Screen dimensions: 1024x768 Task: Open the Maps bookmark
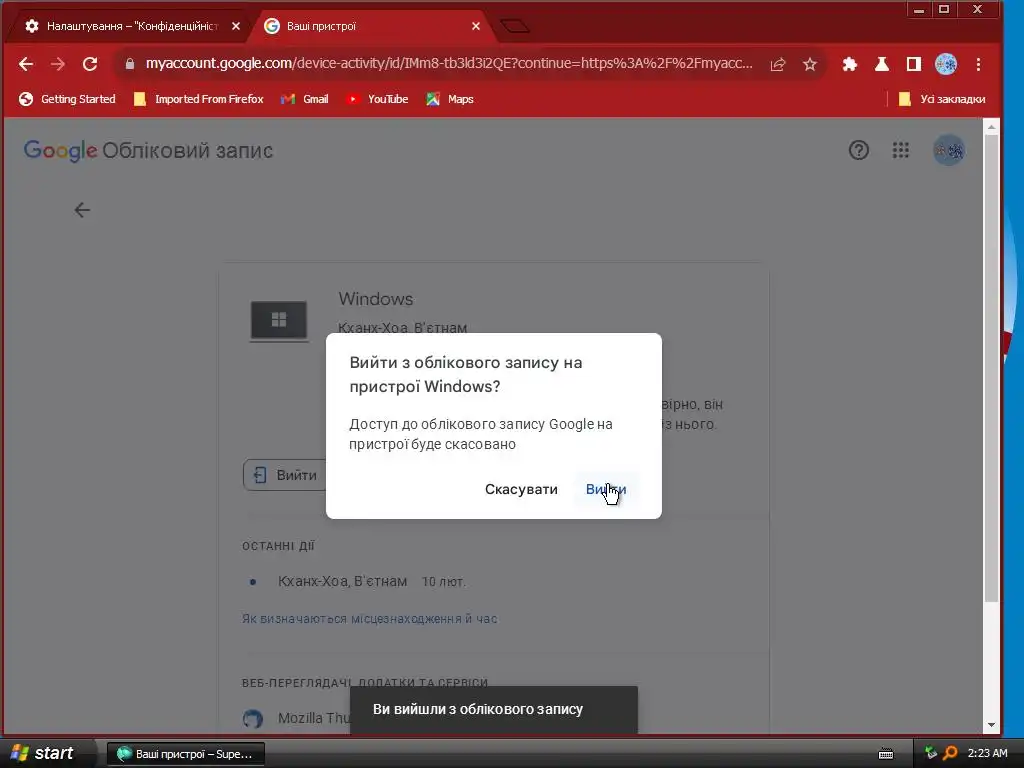coord(450,99)
